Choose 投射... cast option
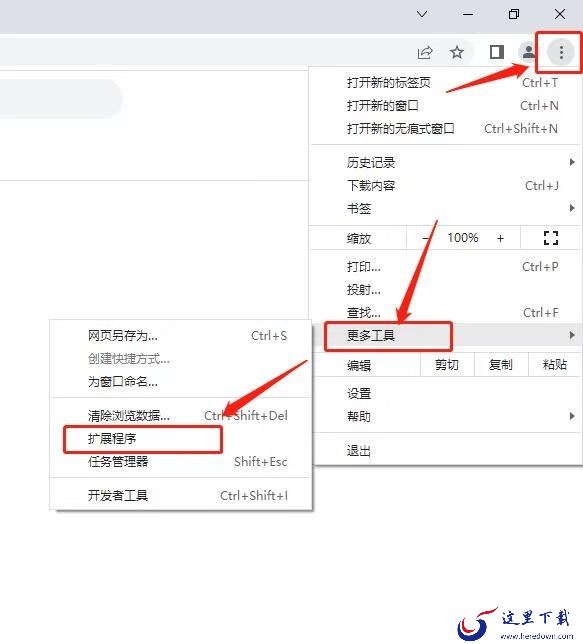The height and width of the screenshot is (644, 583). pyautogui.click(x=446, y=290)
